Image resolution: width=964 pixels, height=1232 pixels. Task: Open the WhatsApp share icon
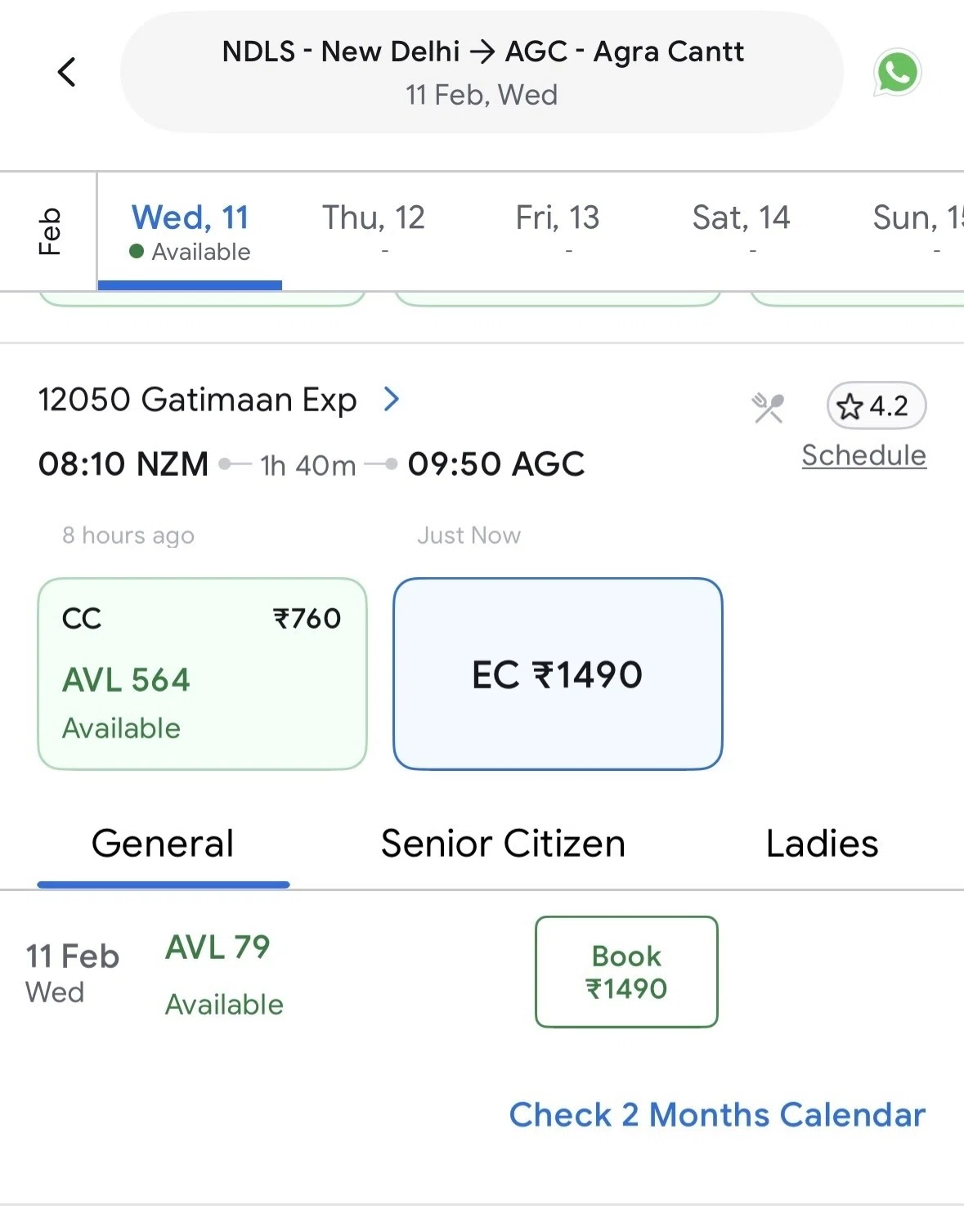[x=898, y=73]
